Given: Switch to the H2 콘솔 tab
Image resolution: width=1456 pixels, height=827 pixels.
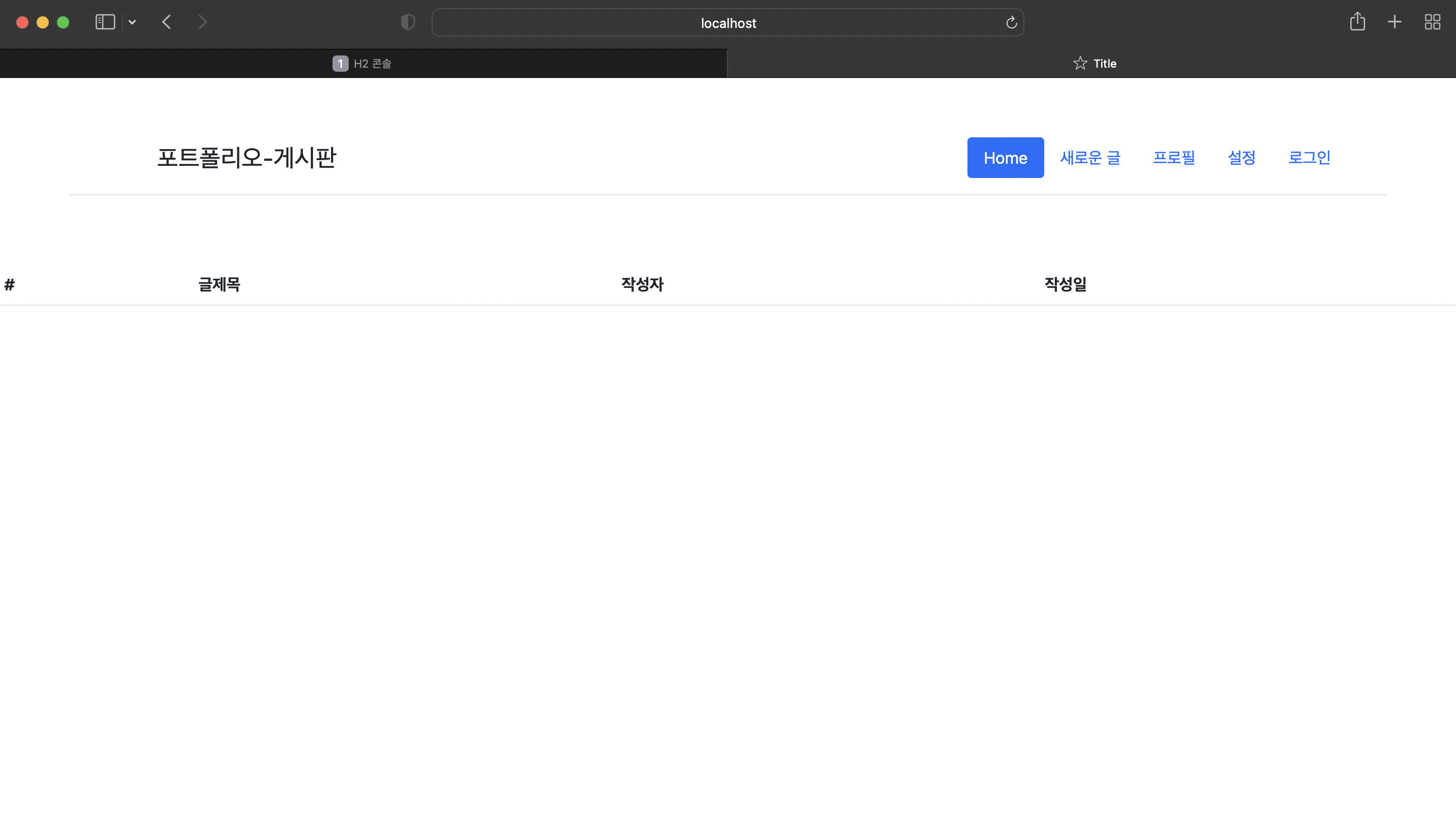Looking at the screenshot, I should [363, 64].
